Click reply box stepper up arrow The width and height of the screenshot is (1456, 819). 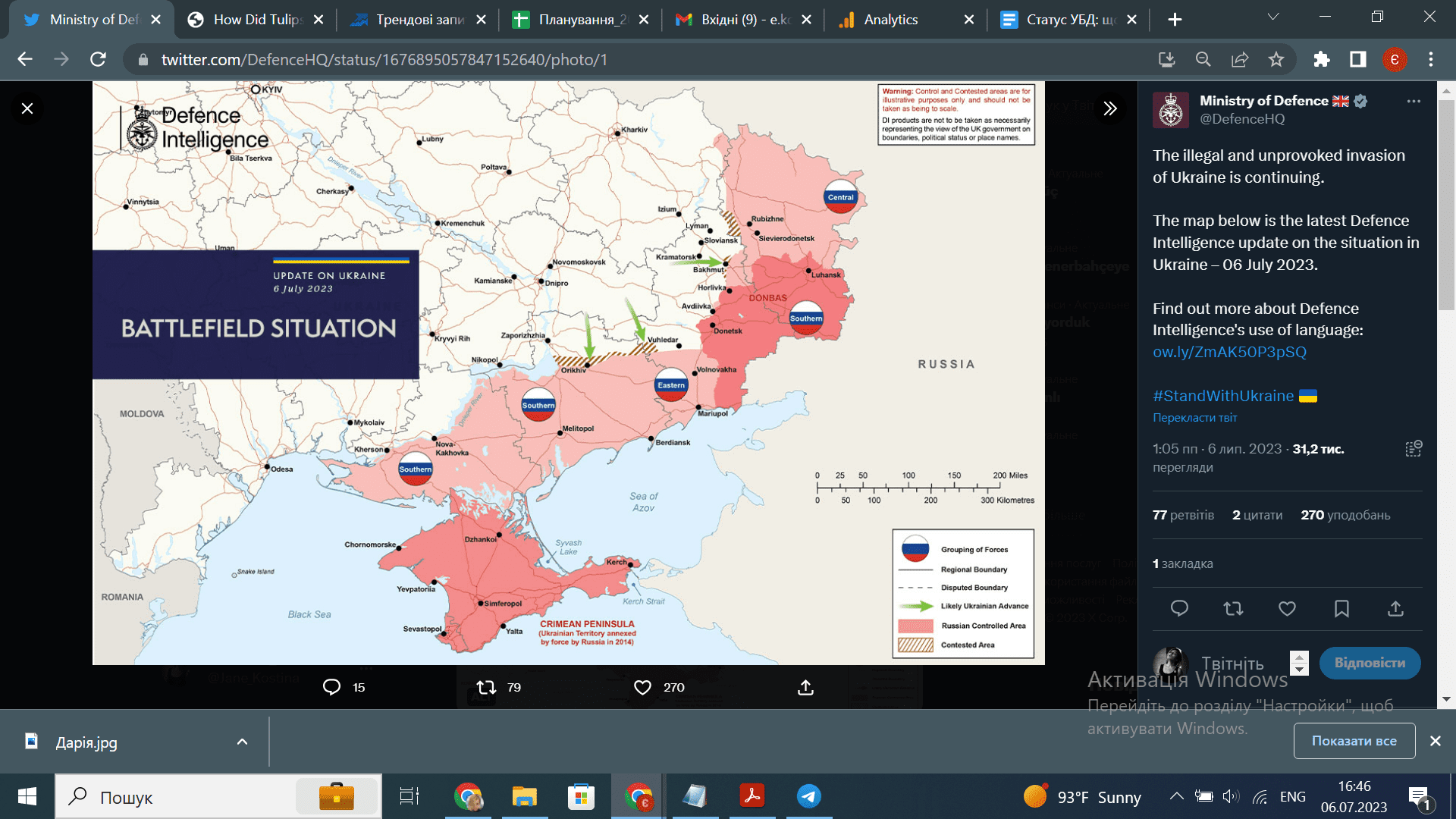click(x=1299, y=657)
